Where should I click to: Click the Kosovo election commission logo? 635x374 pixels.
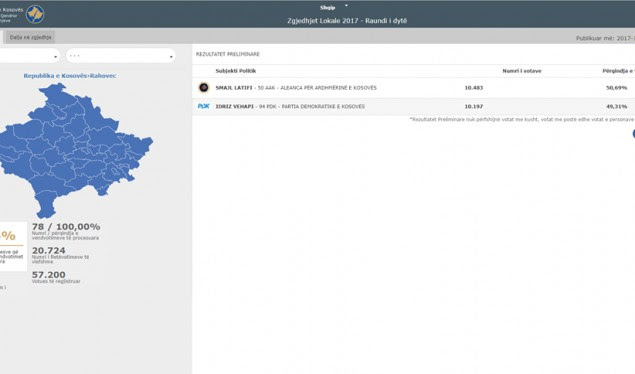coord(35,14)
